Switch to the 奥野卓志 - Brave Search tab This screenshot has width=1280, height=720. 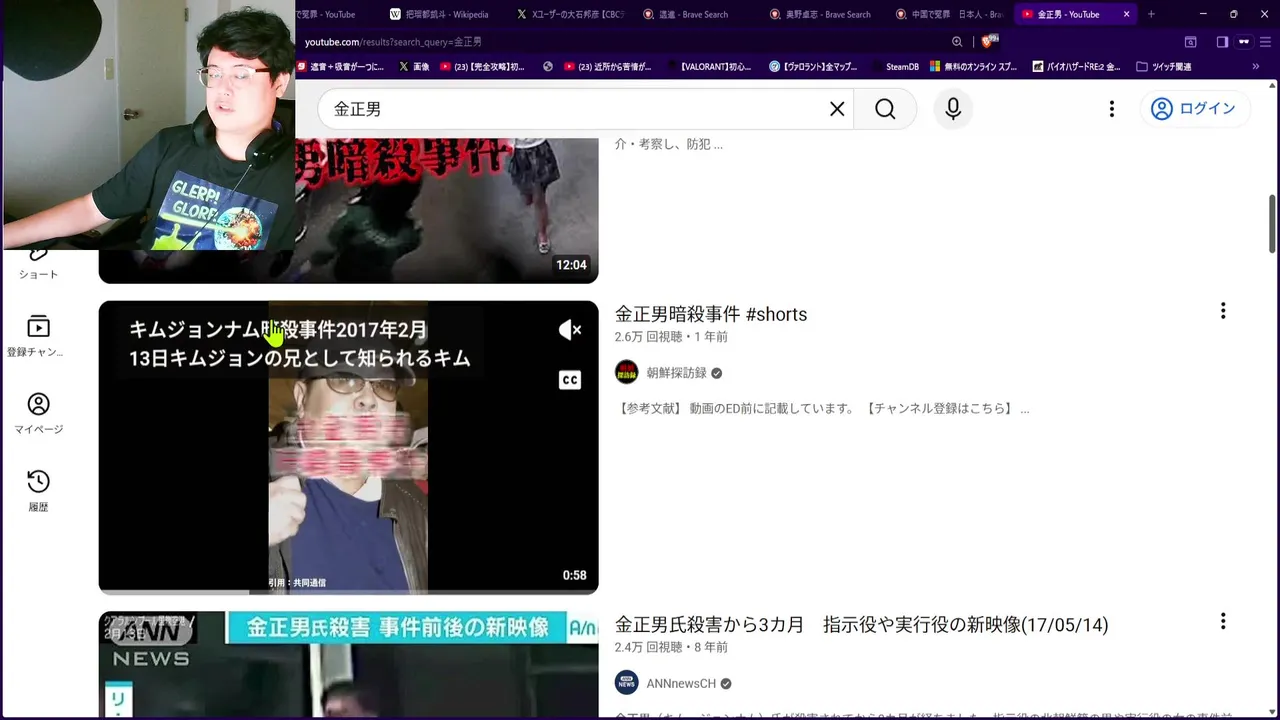[x=821, y=14]
